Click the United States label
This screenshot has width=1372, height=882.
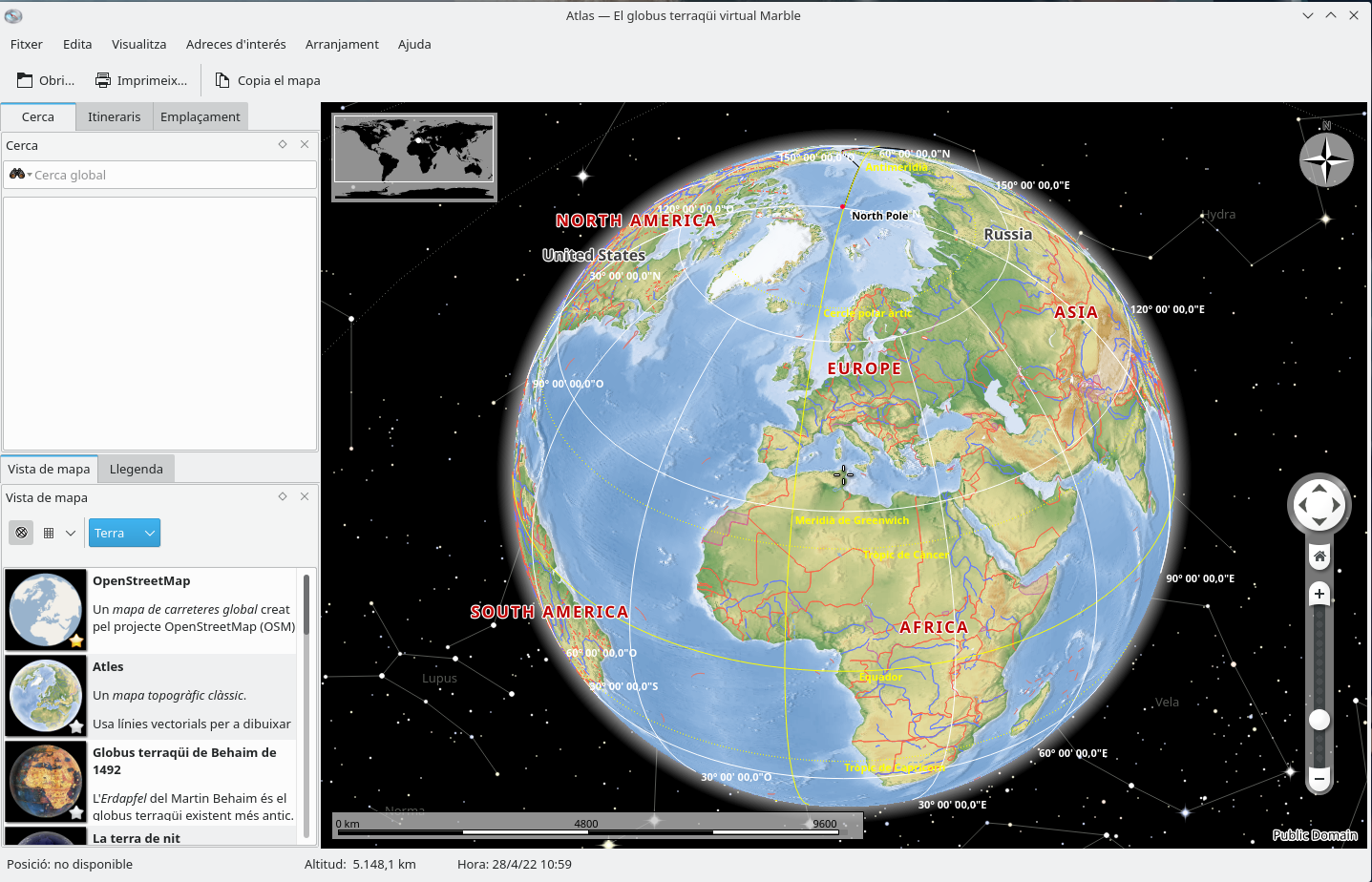pyautogui.click(x=594, y=255)
